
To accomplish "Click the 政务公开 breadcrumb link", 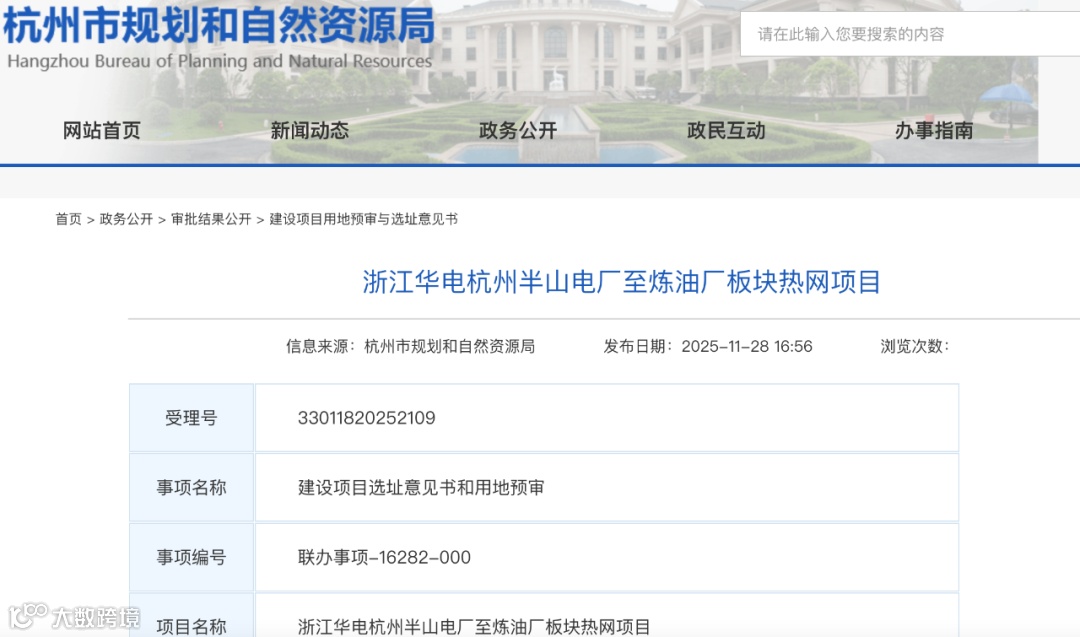I will point(126,219).
